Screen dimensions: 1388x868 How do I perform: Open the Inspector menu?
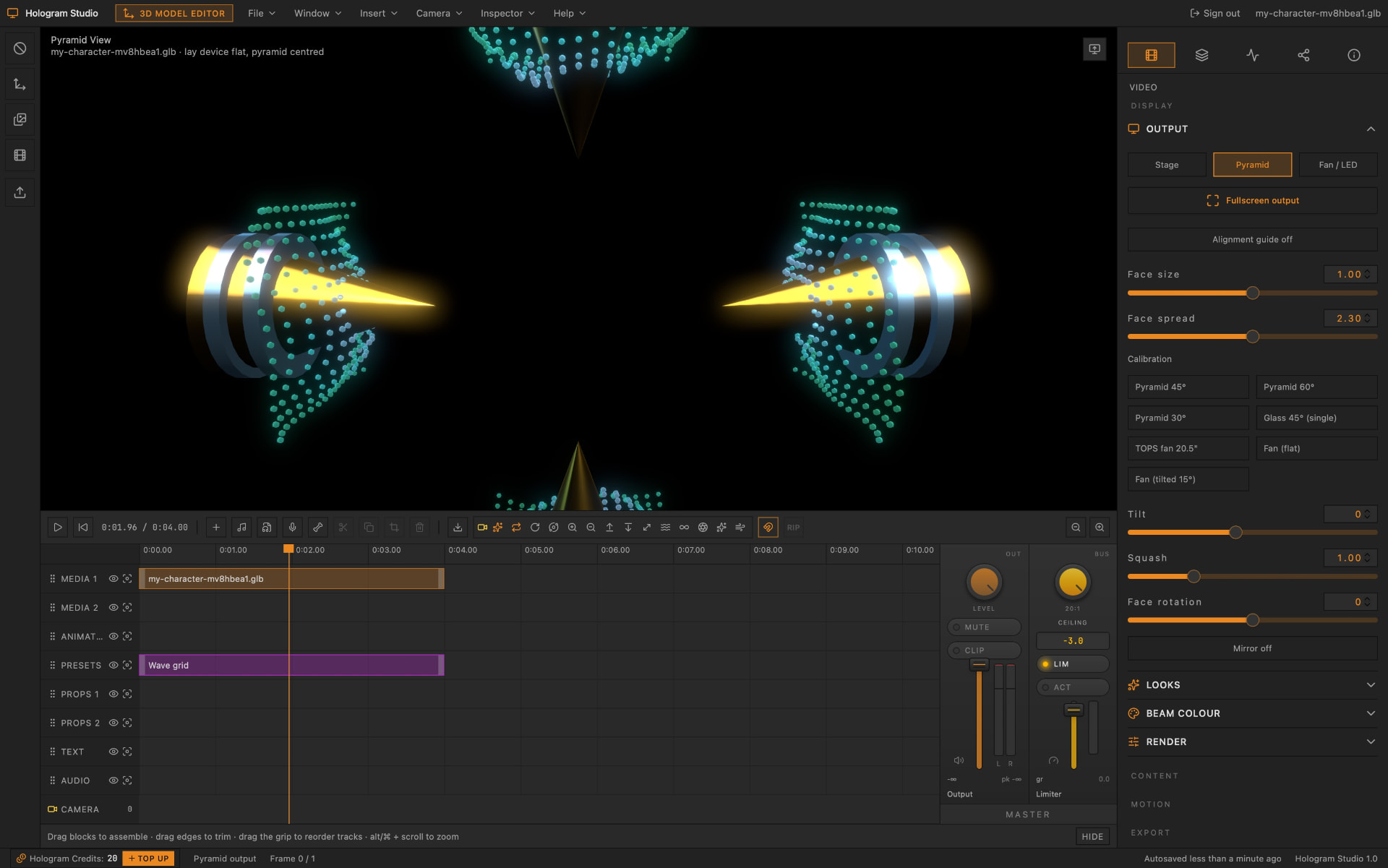point(507,13)
